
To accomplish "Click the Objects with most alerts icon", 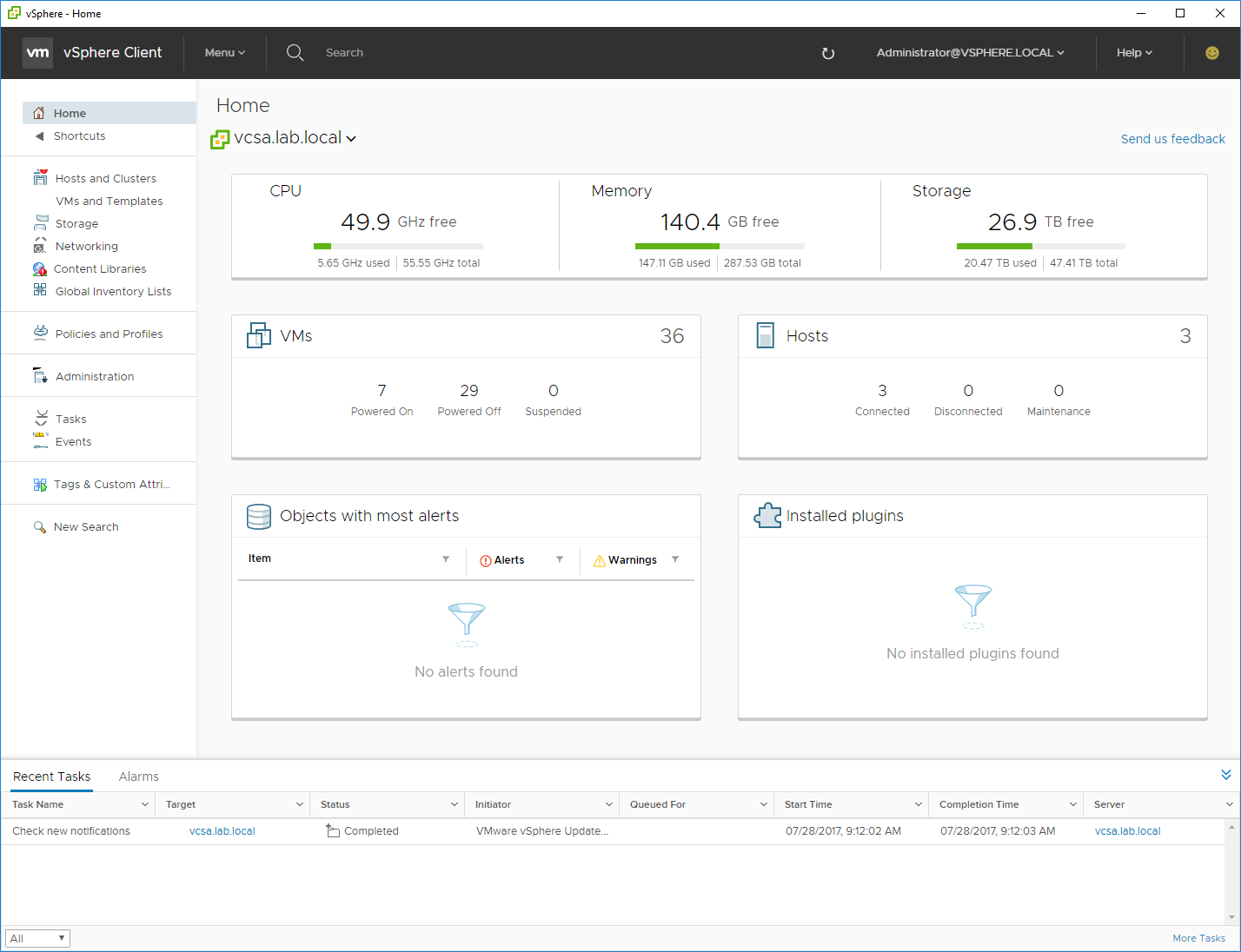I will 259,516.
